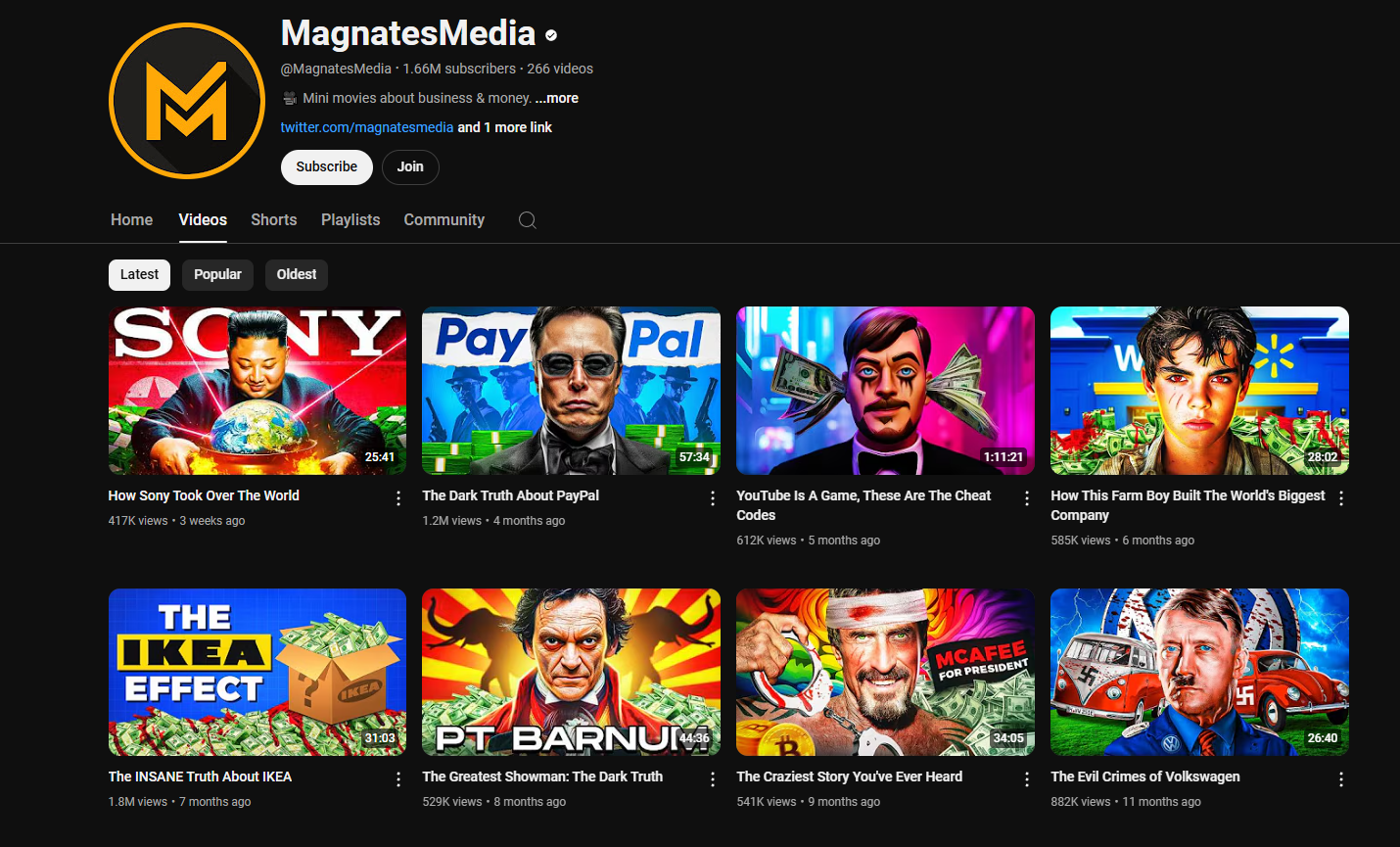Play the 1:11:21 YouTube cheat codes thumbnail
Image resolution: width=1400 pixels, height=847 pixels.
click(885, 391)
